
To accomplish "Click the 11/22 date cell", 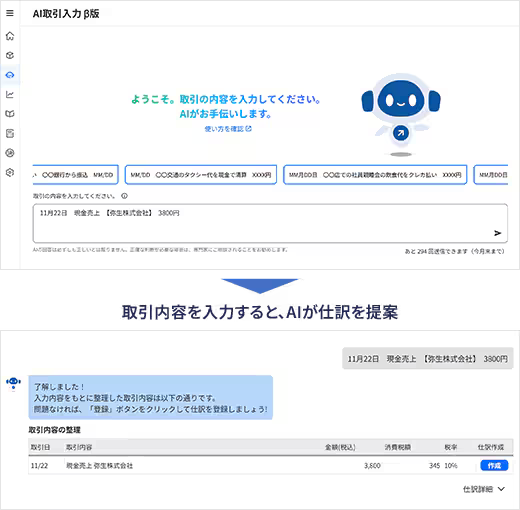I will click(39, 466).
